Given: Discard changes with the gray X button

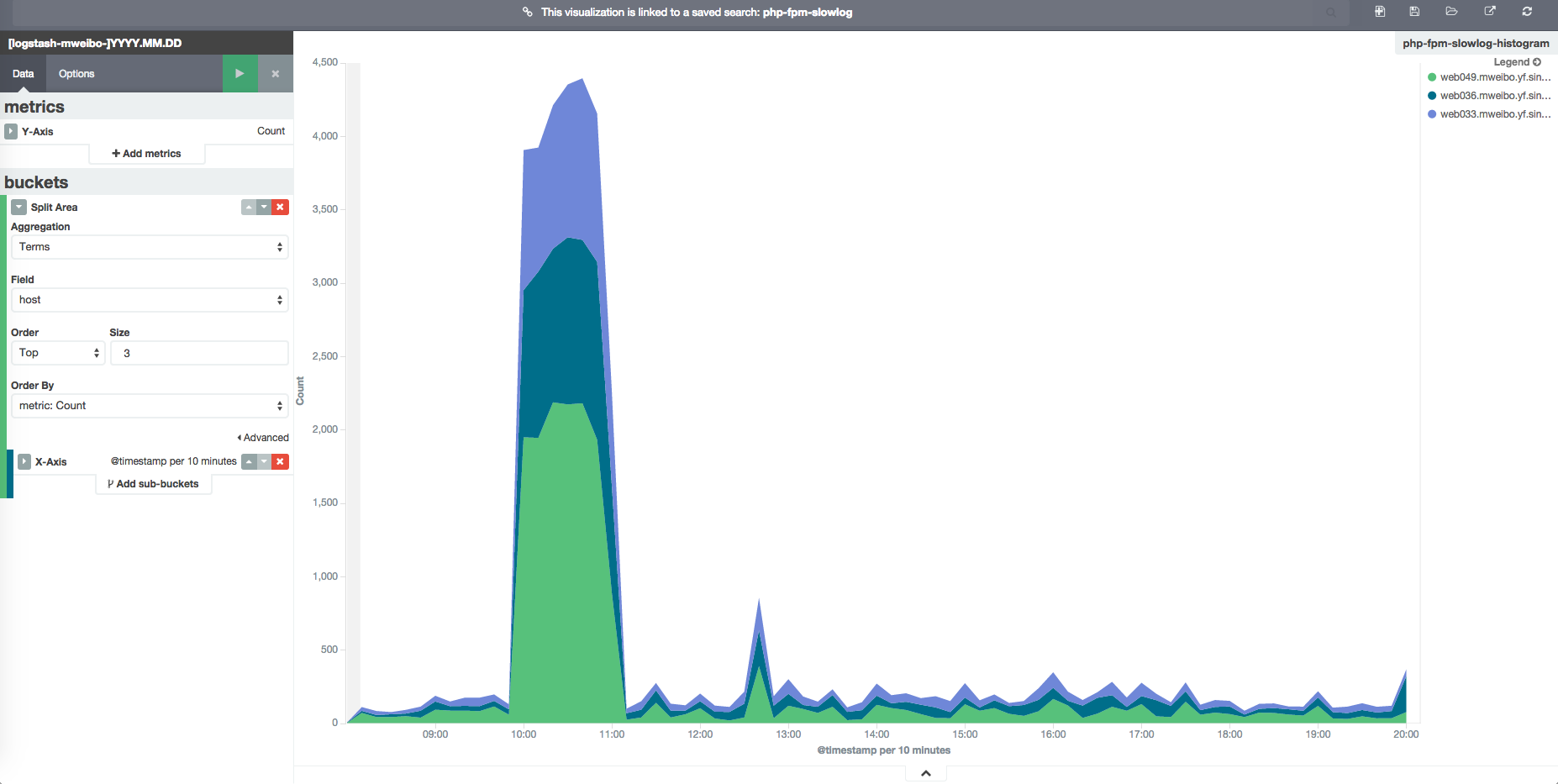Looking at the screenshot, I should [275, 74].
